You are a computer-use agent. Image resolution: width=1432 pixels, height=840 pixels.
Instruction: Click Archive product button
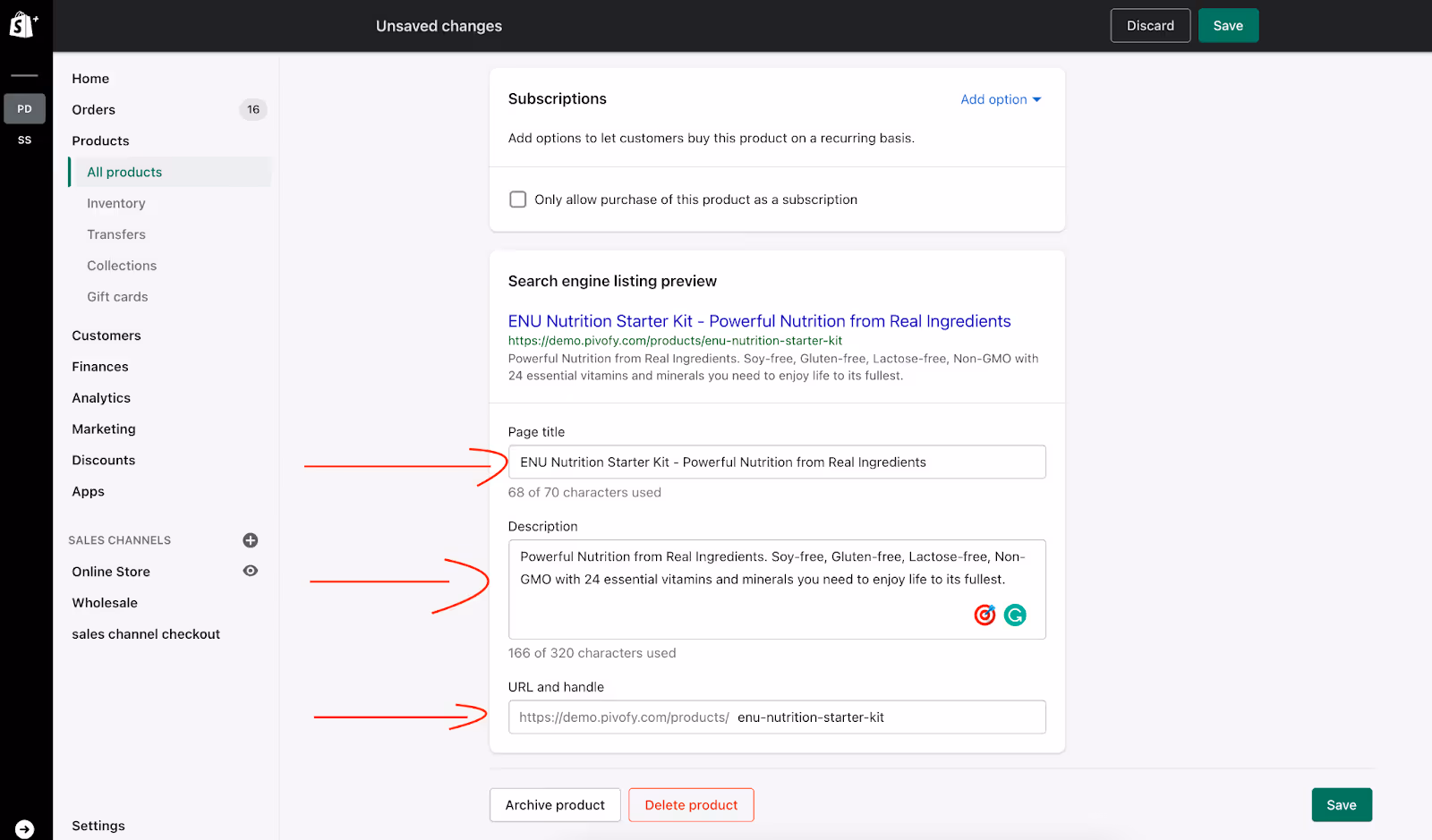coord(555,805)
